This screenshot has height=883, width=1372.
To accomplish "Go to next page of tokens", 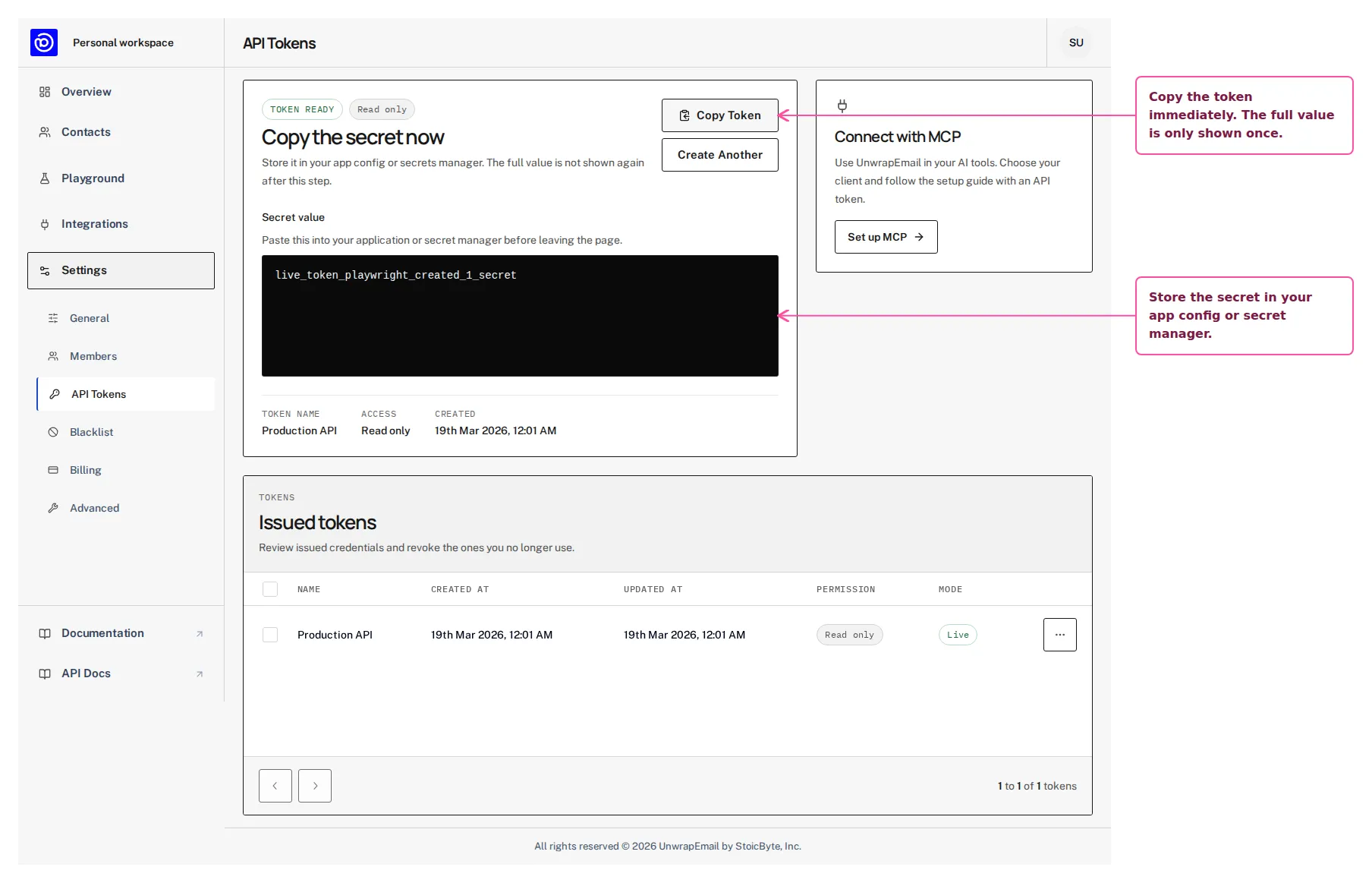I will (x=315, y=786).
